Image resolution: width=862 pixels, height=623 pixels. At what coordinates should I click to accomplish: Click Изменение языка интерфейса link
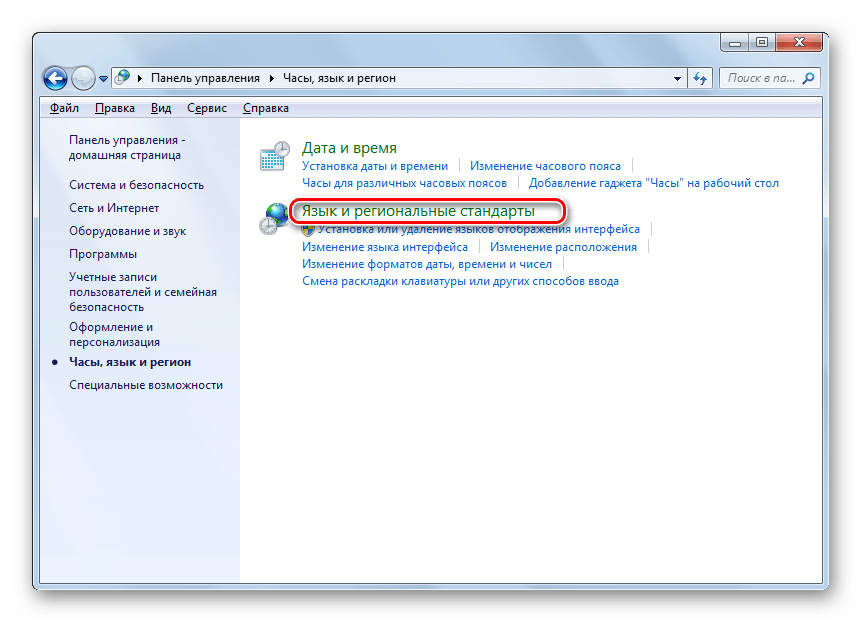pos(385,247)
